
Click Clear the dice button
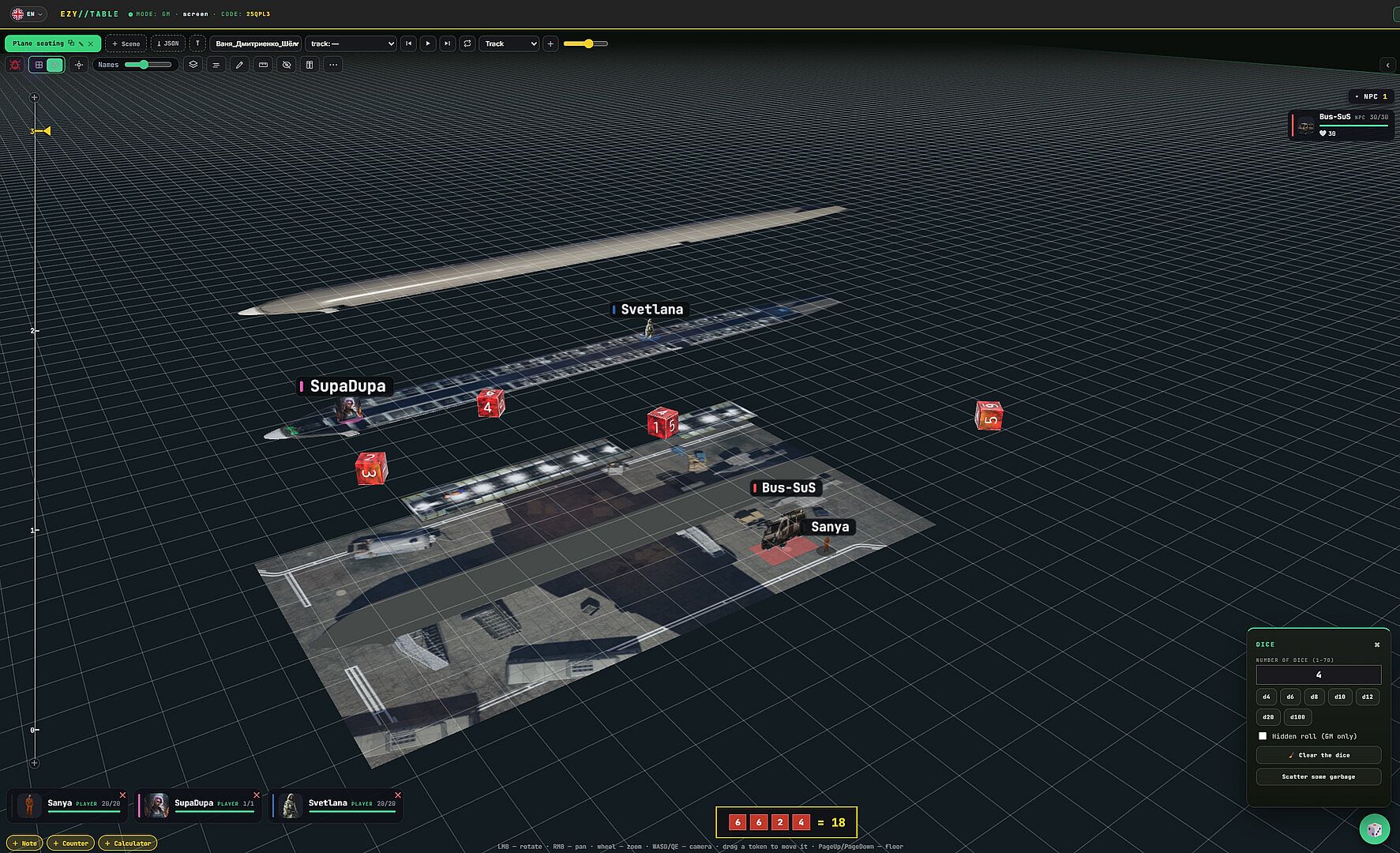(1319, 755)
